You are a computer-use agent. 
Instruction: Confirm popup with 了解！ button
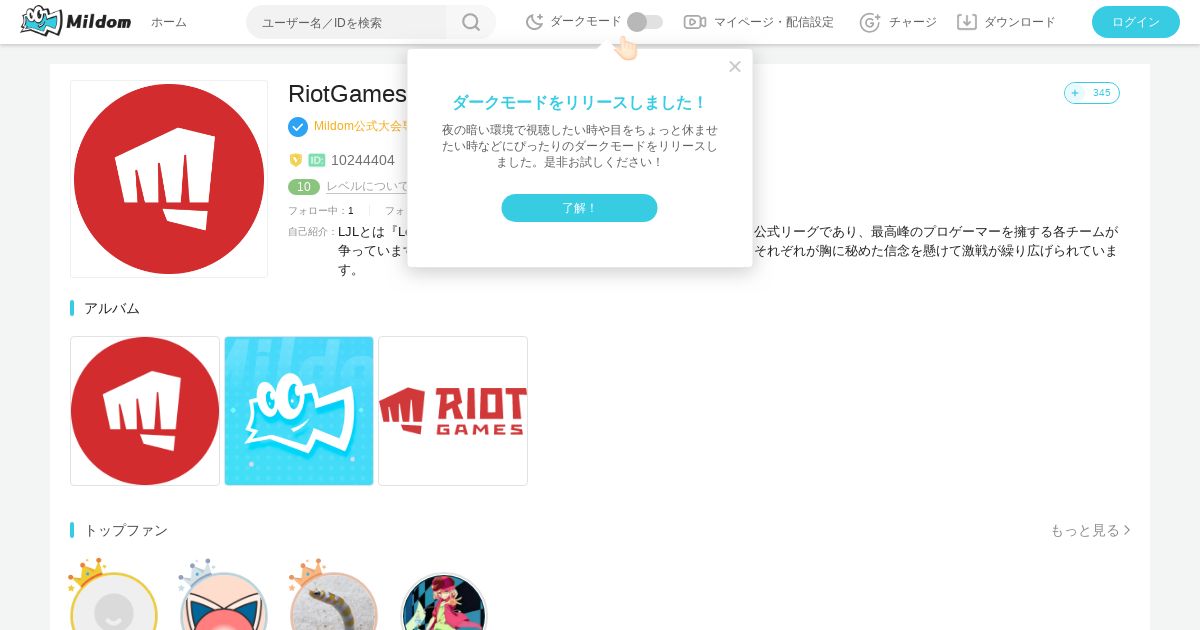[579, 208]
